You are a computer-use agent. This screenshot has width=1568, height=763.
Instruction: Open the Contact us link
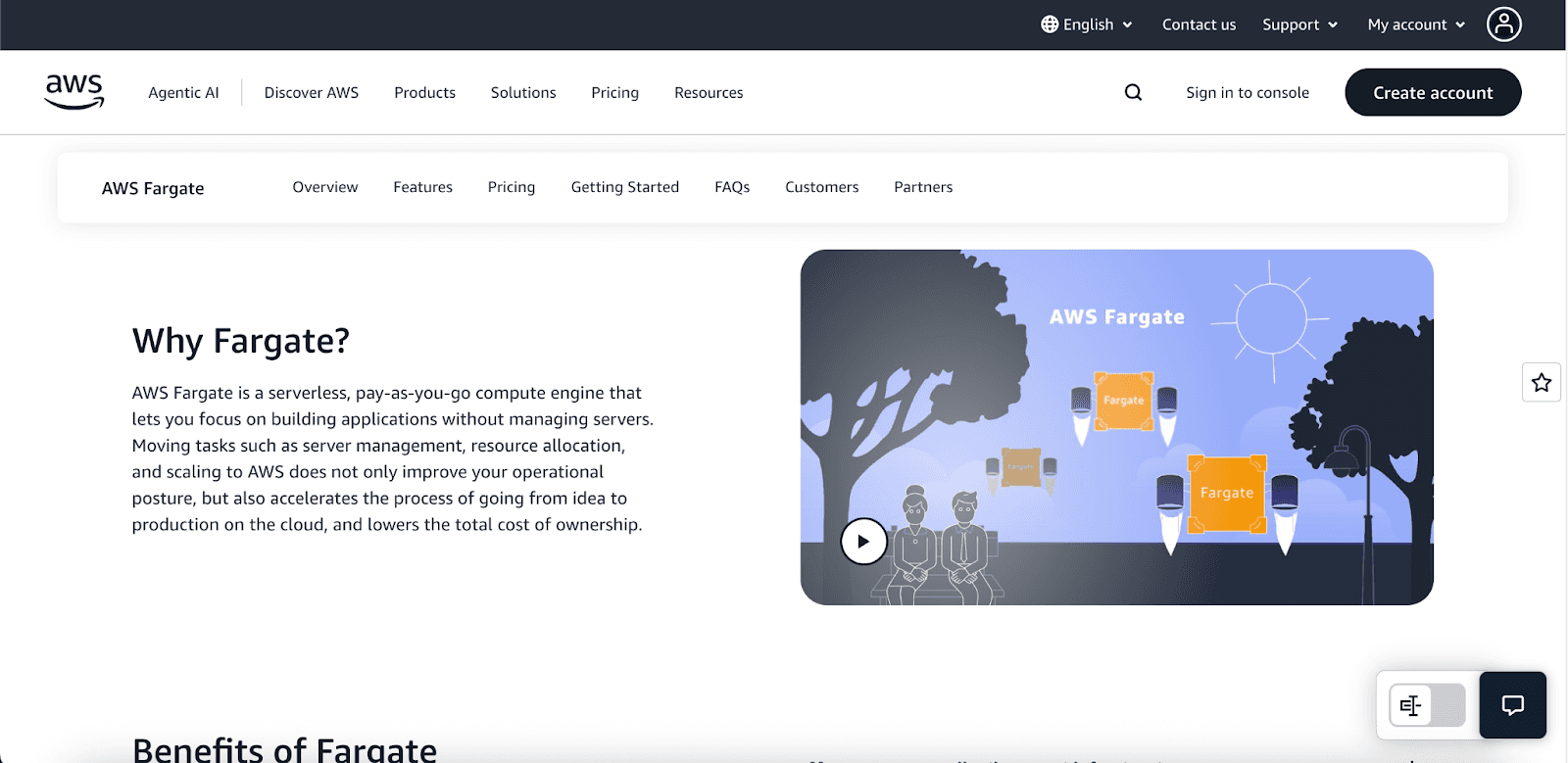[1199, 24]
